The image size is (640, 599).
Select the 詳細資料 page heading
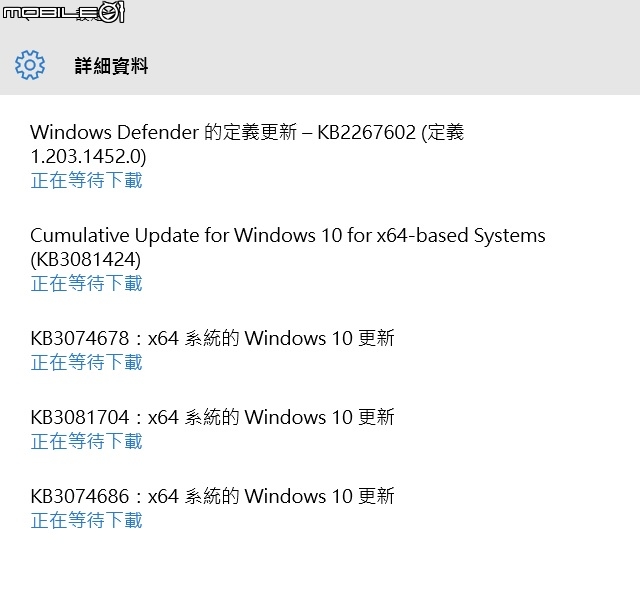coord(111,66)
